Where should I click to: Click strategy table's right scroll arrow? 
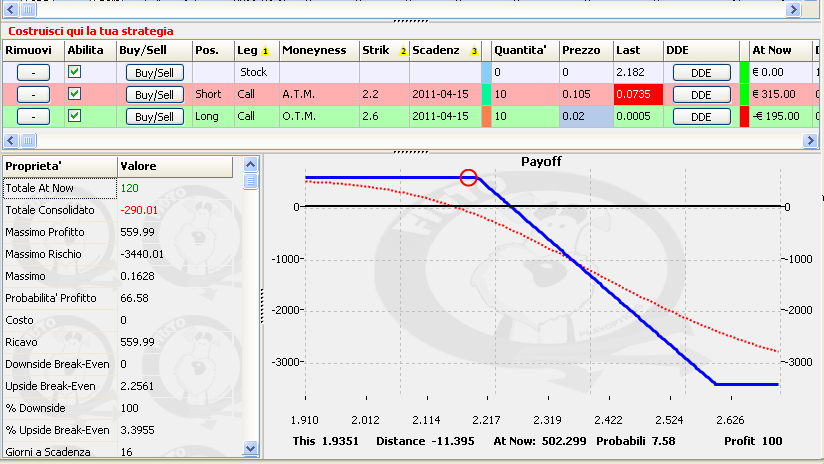click(810, 140)
